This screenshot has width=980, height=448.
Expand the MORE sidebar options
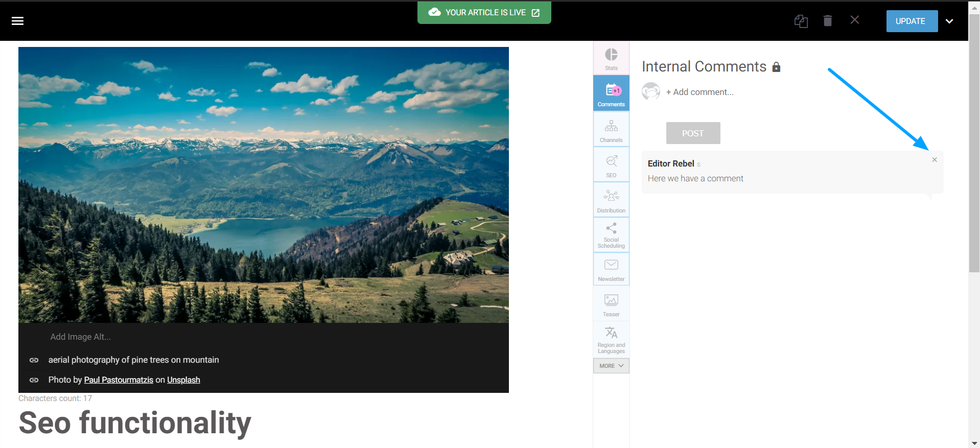point(611,366)
